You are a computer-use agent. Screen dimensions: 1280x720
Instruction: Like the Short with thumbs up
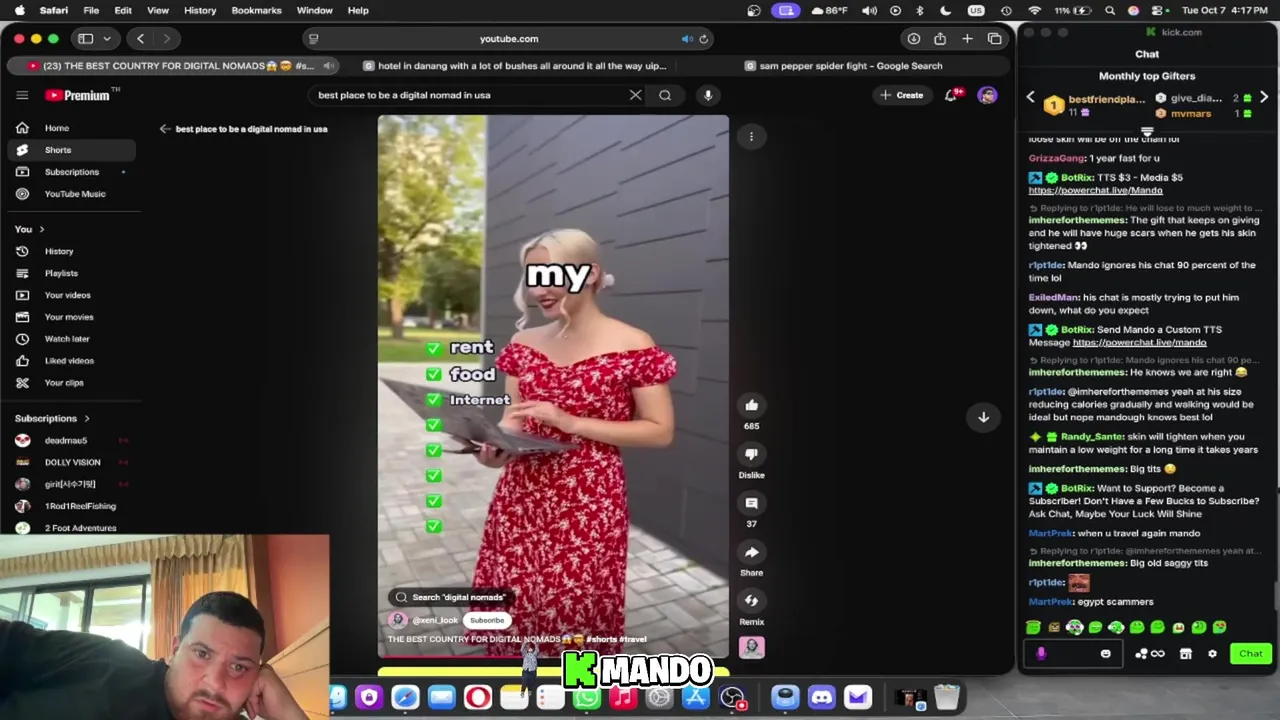(x=751, y=405)
